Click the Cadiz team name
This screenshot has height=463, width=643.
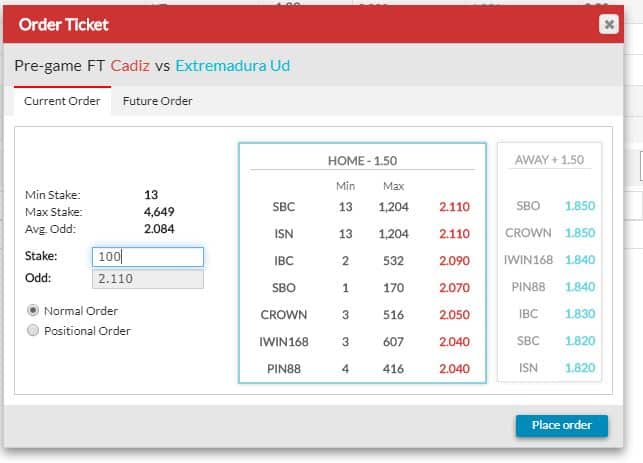[x=130, y=66]
